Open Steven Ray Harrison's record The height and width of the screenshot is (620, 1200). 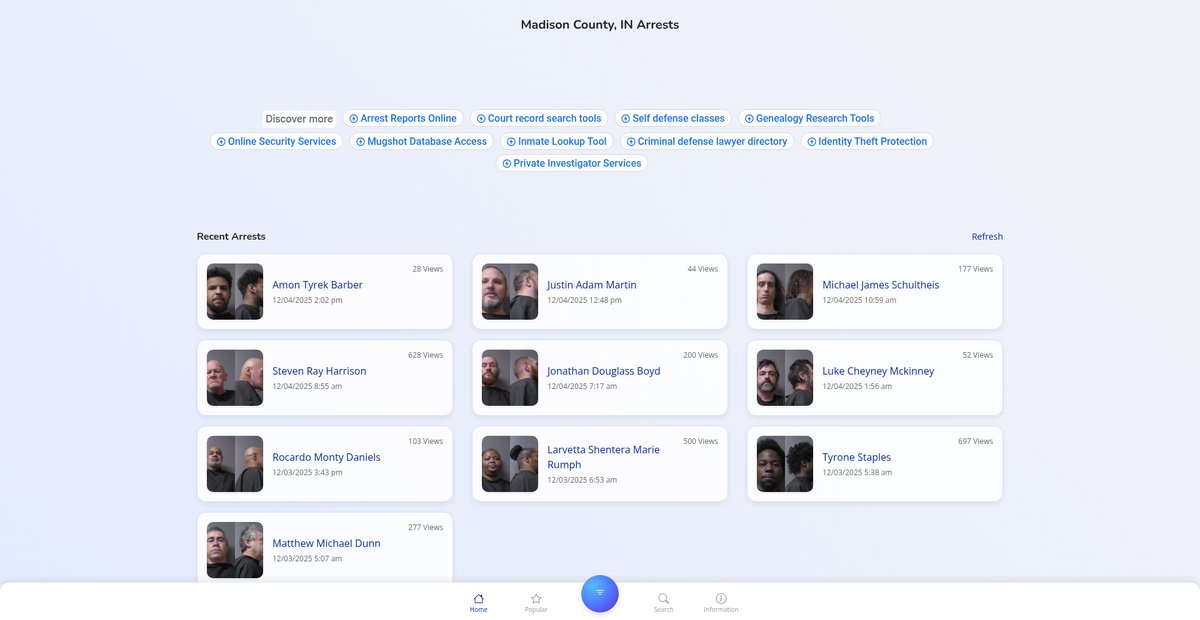point(325,377)
